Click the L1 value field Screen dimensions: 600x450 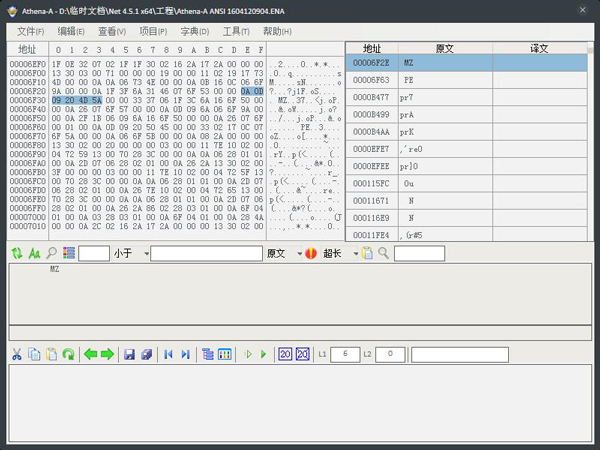click(x=345, y=354)
